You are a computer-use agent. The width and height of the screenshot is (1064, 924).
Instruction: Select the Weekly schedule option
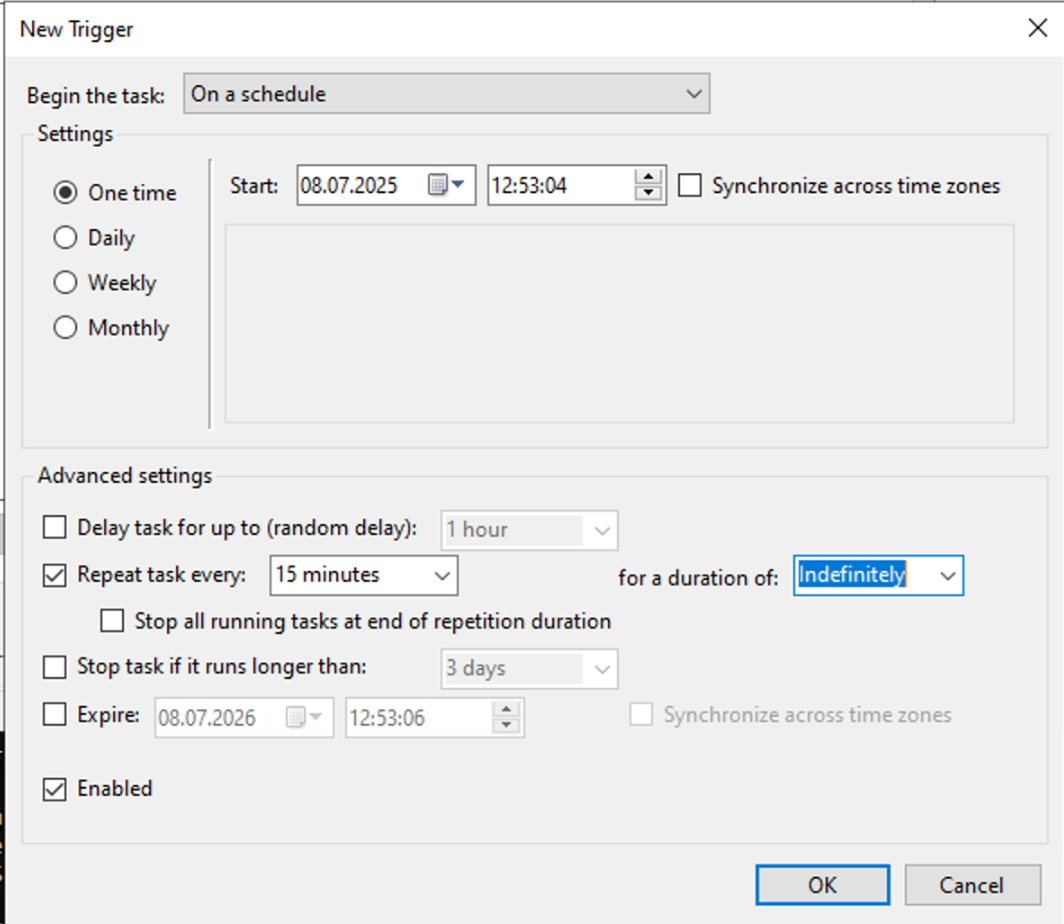pyautogui.click(x=66, y=283)
